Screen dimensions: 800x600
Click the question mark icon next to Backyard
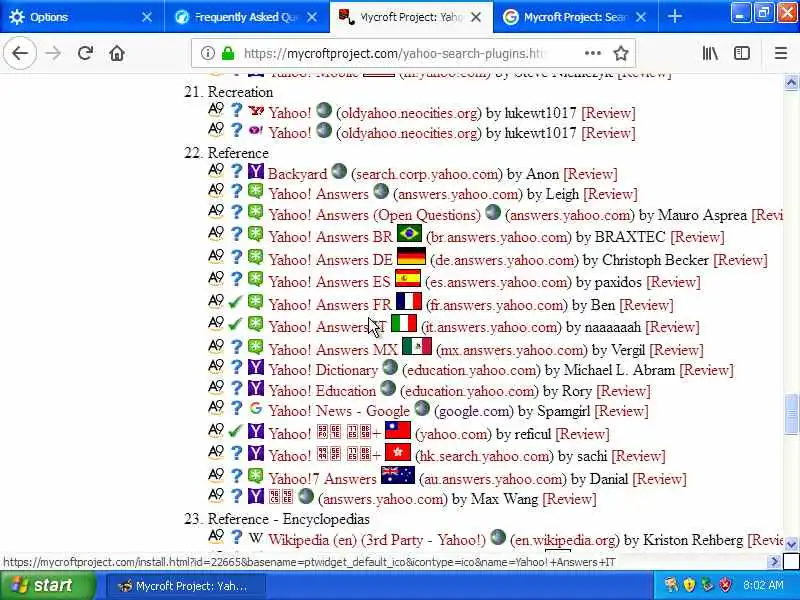pos(236,172)
